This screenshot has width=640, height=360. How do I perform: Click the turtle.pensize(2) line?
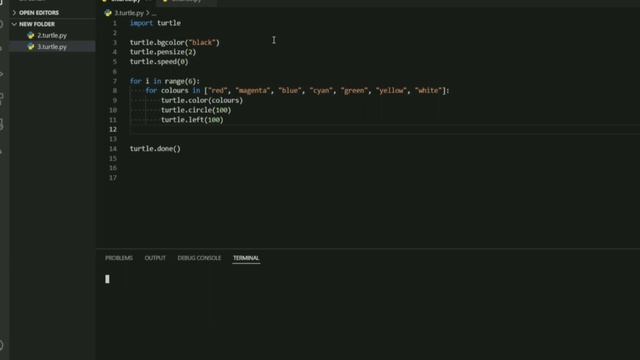(163, 52)
